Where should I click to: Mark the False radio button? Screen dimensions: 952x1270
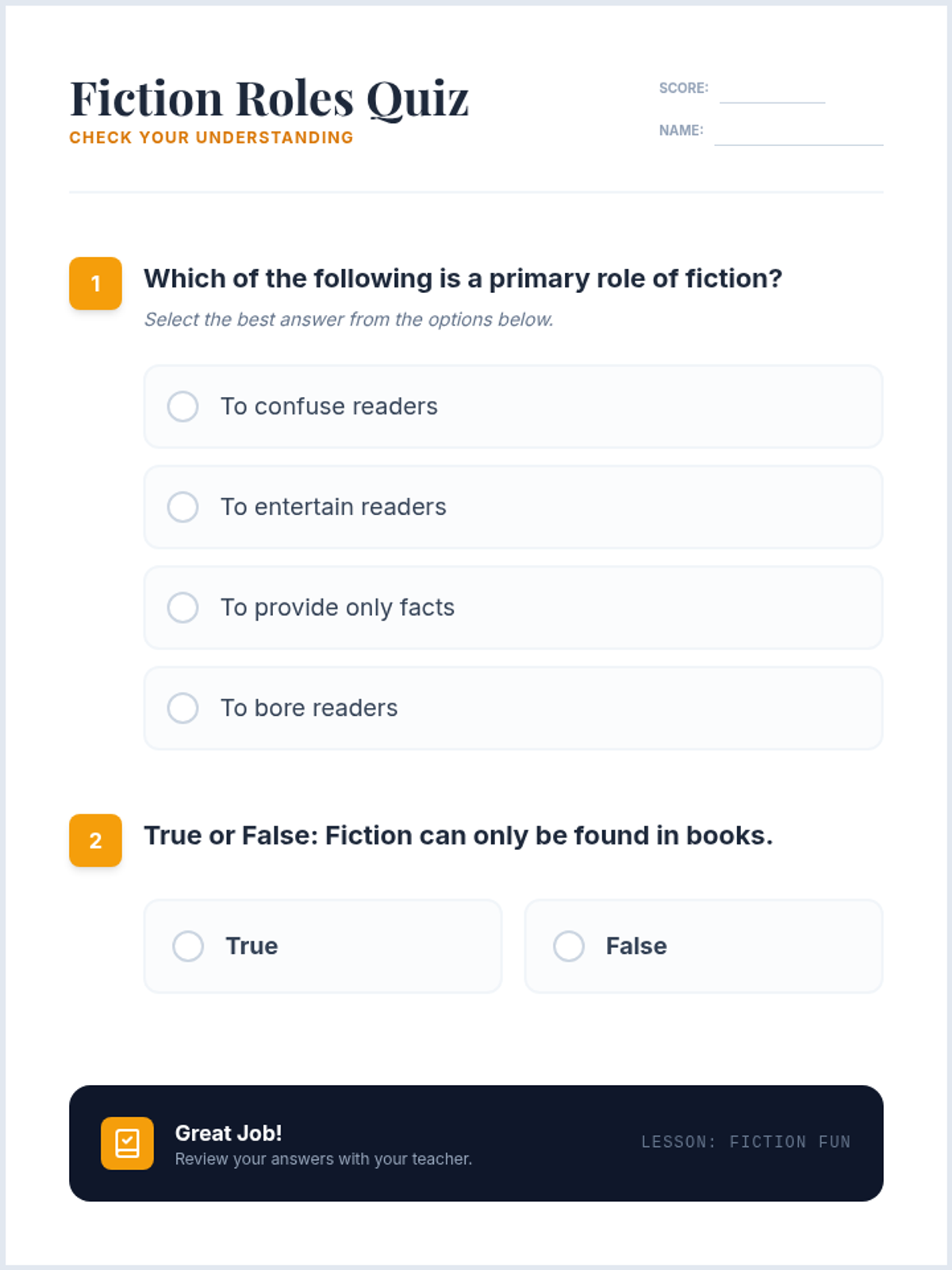coord(569,946)
